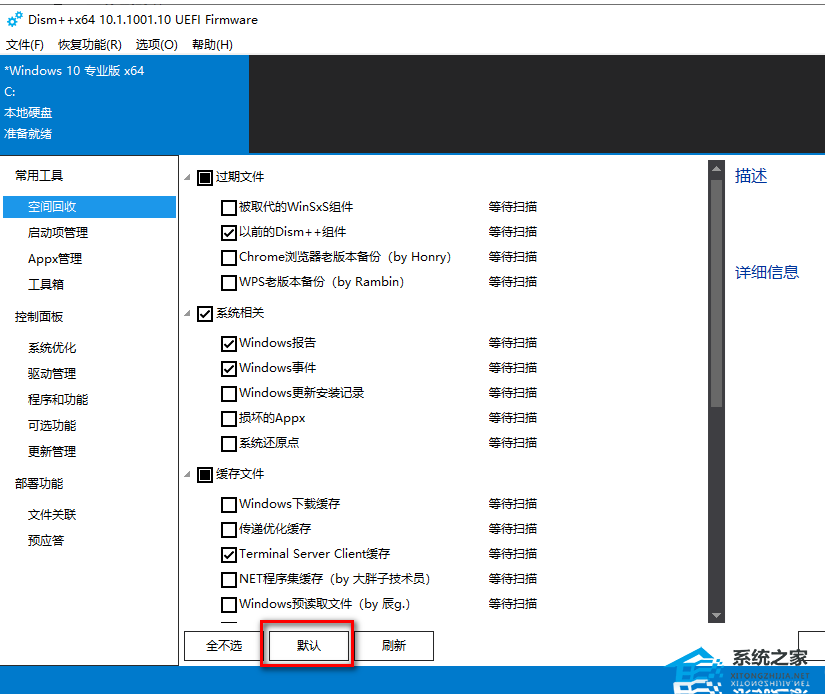This screenshot has width=825, height=694.
Task: Click the 详细信息 heading
Action: coord(767,272)
